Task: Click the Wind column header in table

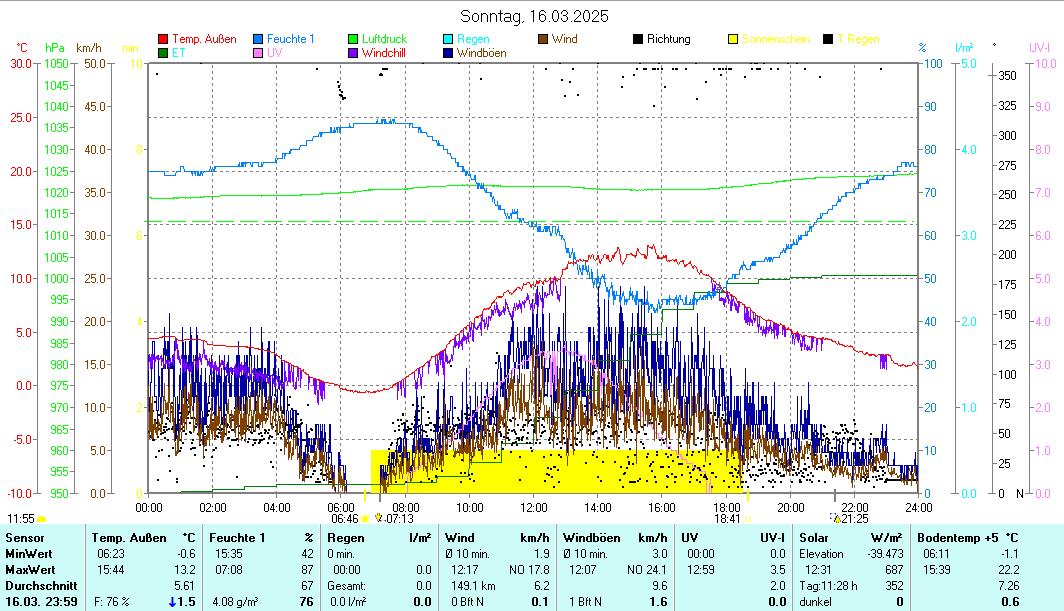Action: point(459,538)
